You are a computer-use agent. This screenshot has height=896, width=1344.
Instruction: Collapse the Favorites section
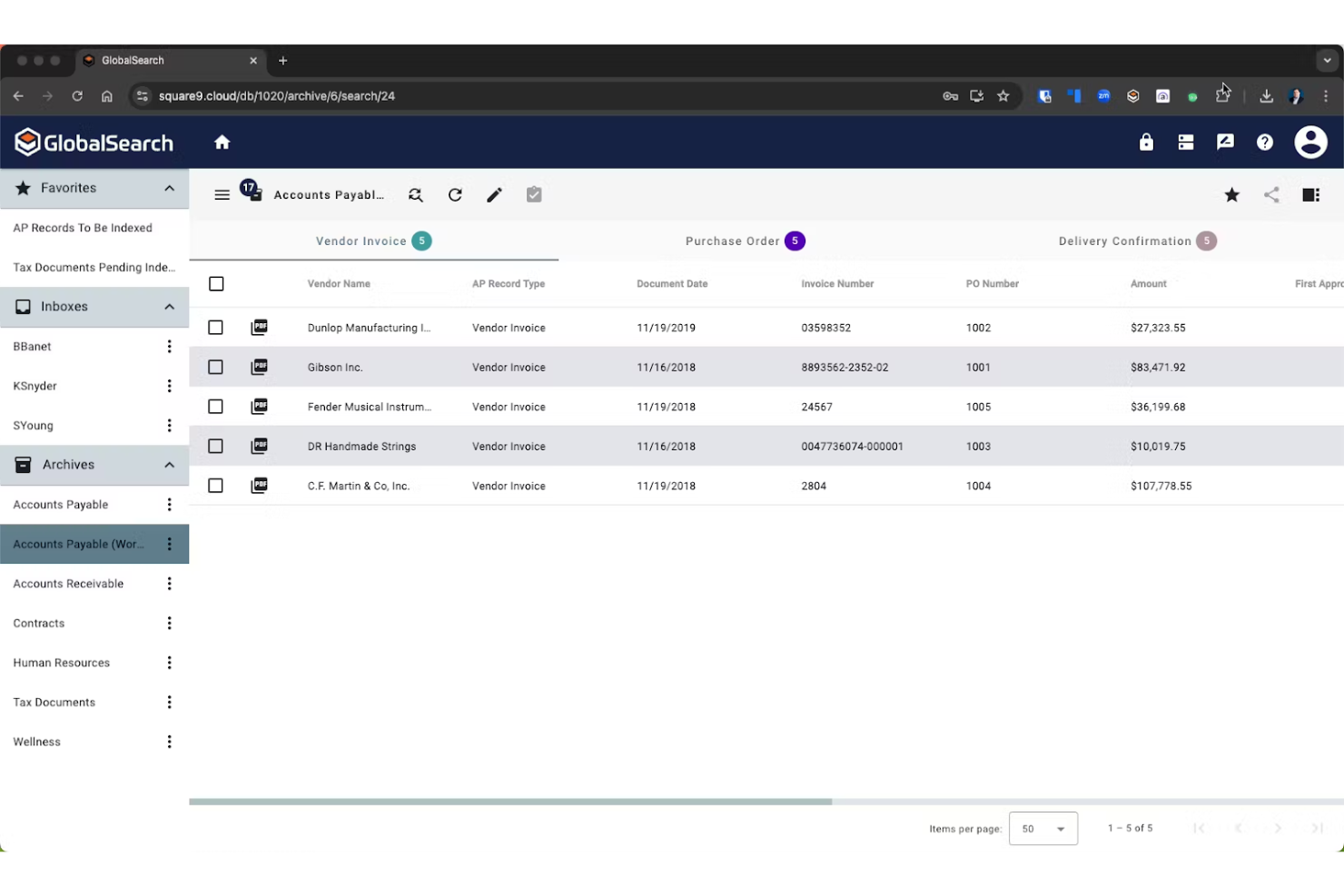pos(168,188)
